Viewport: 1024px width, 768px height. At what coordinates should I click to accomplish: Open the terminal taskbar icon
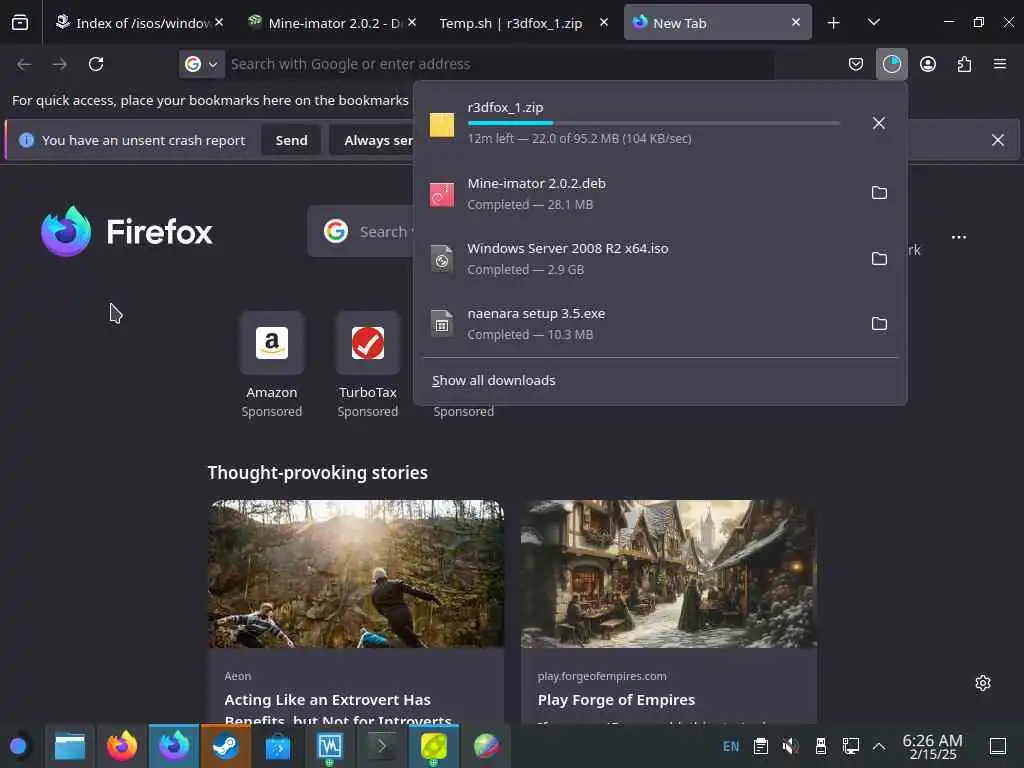tap(381, 746)
